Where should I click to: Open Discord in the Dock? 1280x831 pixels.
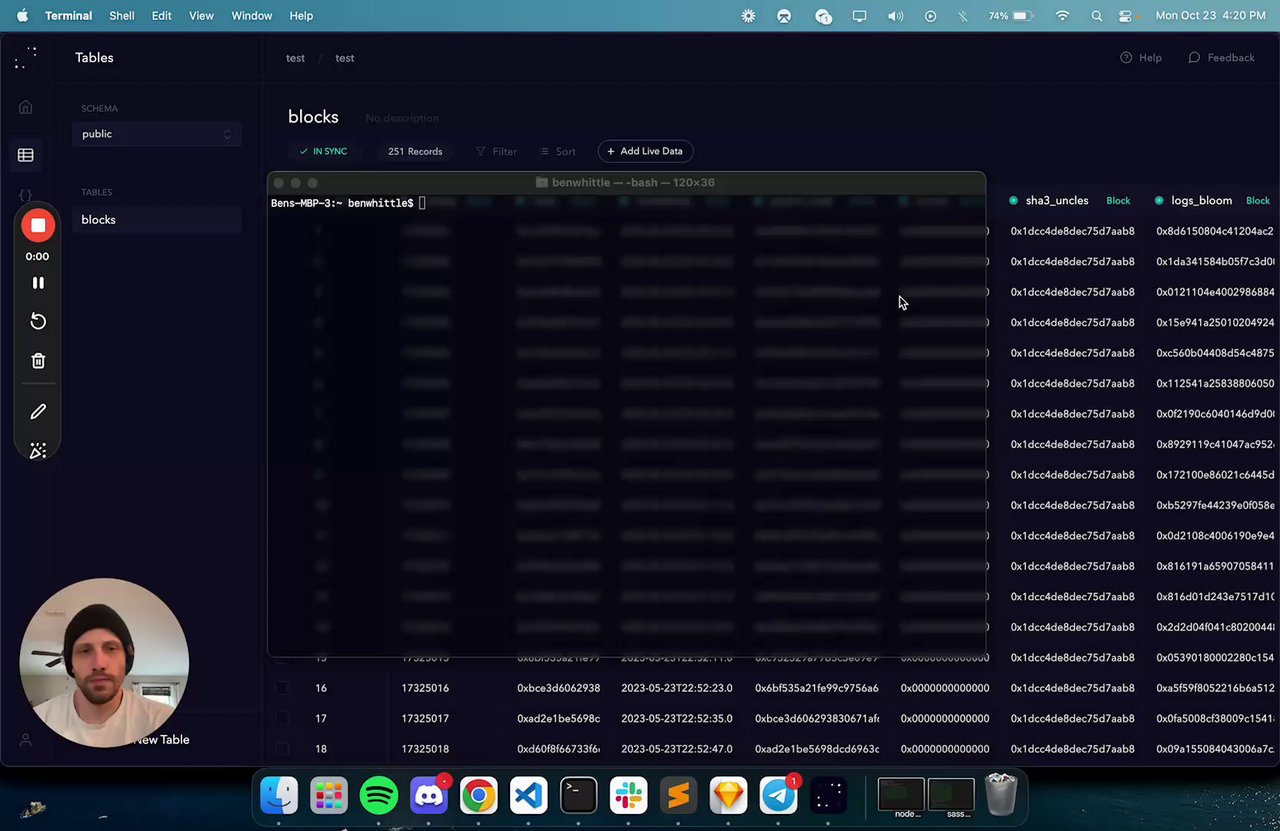click(x=429, y=795)
